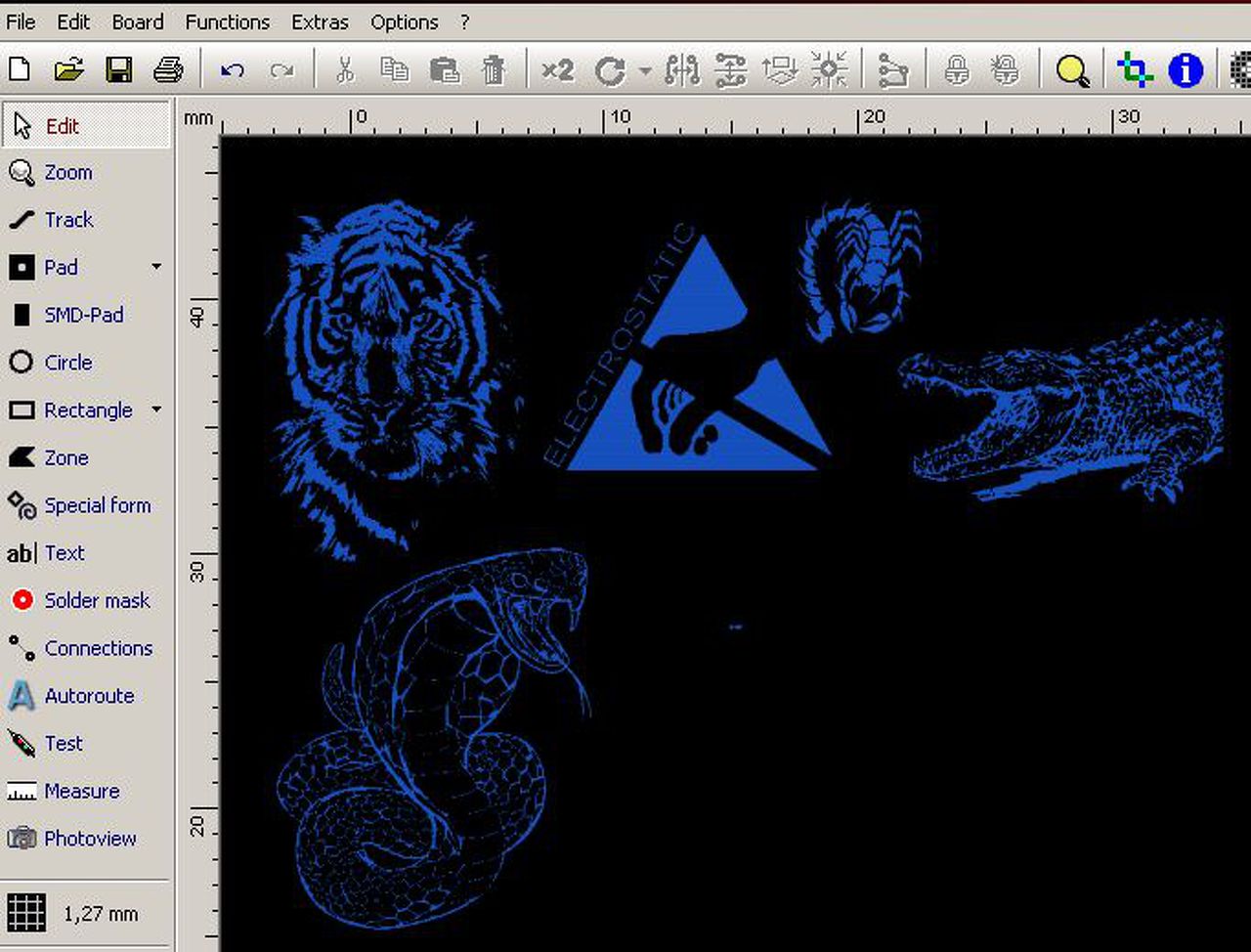Click the padlock icon with burst lines
This screenshot has width=1251, height=952.
[x=1005, y=69]
